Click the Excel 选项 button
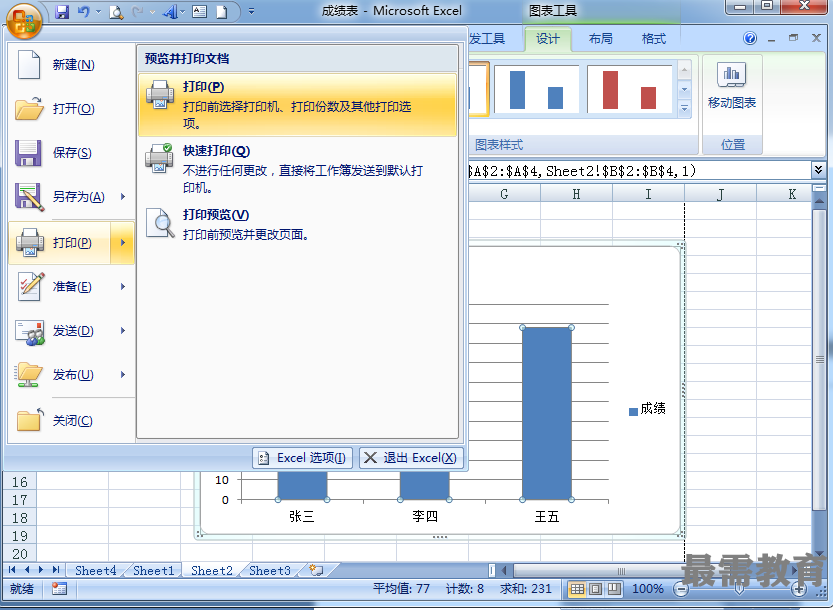833x610 pixels. click(302, 458)
